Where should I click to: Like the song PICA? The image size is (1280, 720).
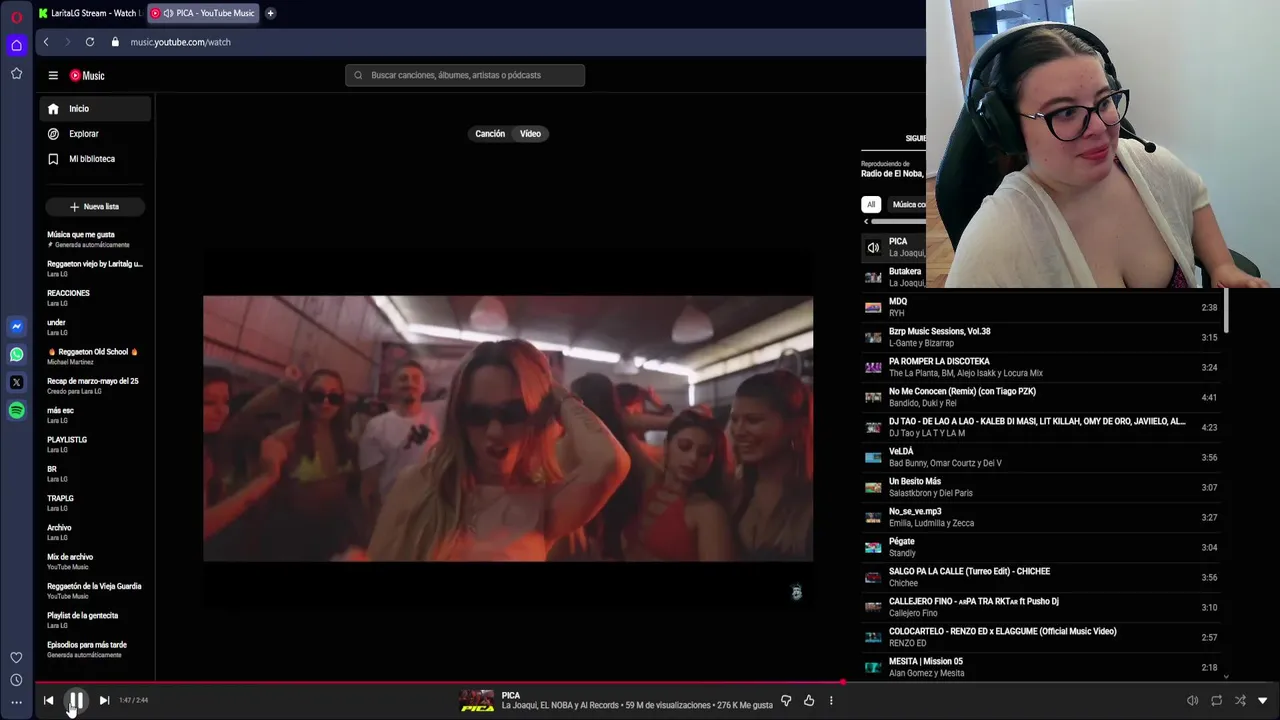click(809, 700)
